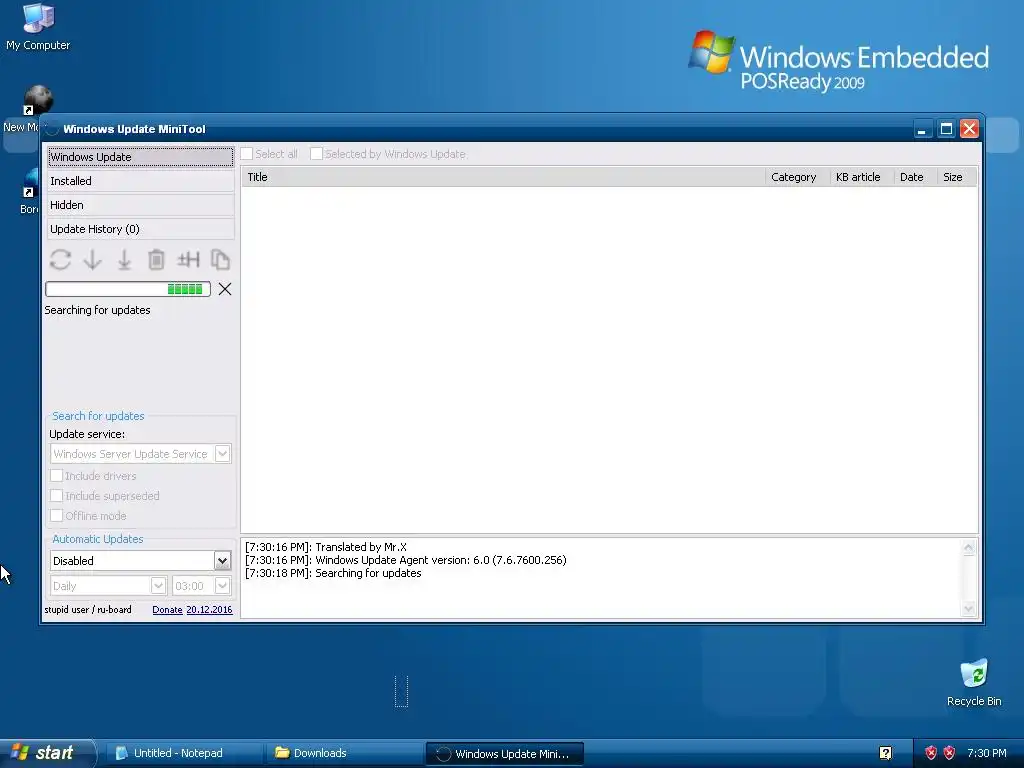Click the log scrollbar up arrow
The height and width of the screenshot is (768, 1024).
968,547
